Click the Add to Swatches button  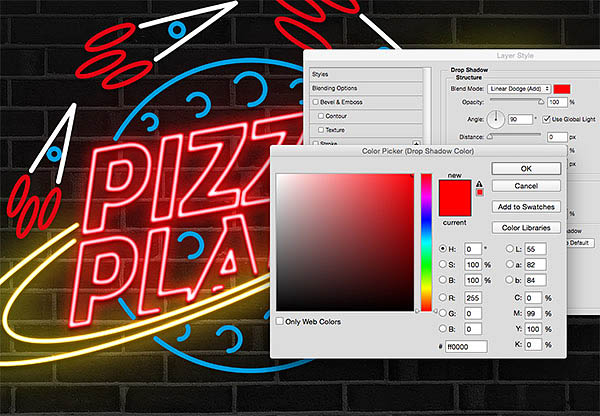tap(526, 206)
